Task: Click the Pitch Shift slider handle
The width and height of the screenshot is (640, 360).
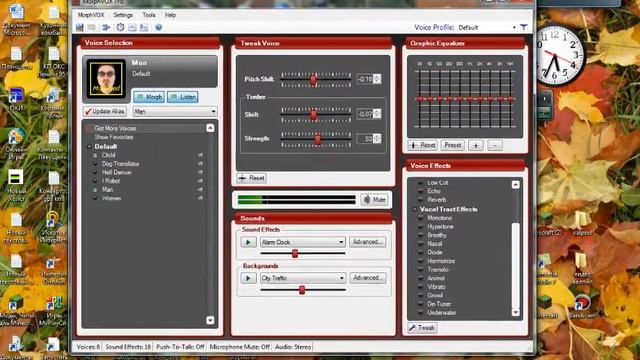Action: coord(313,80)
